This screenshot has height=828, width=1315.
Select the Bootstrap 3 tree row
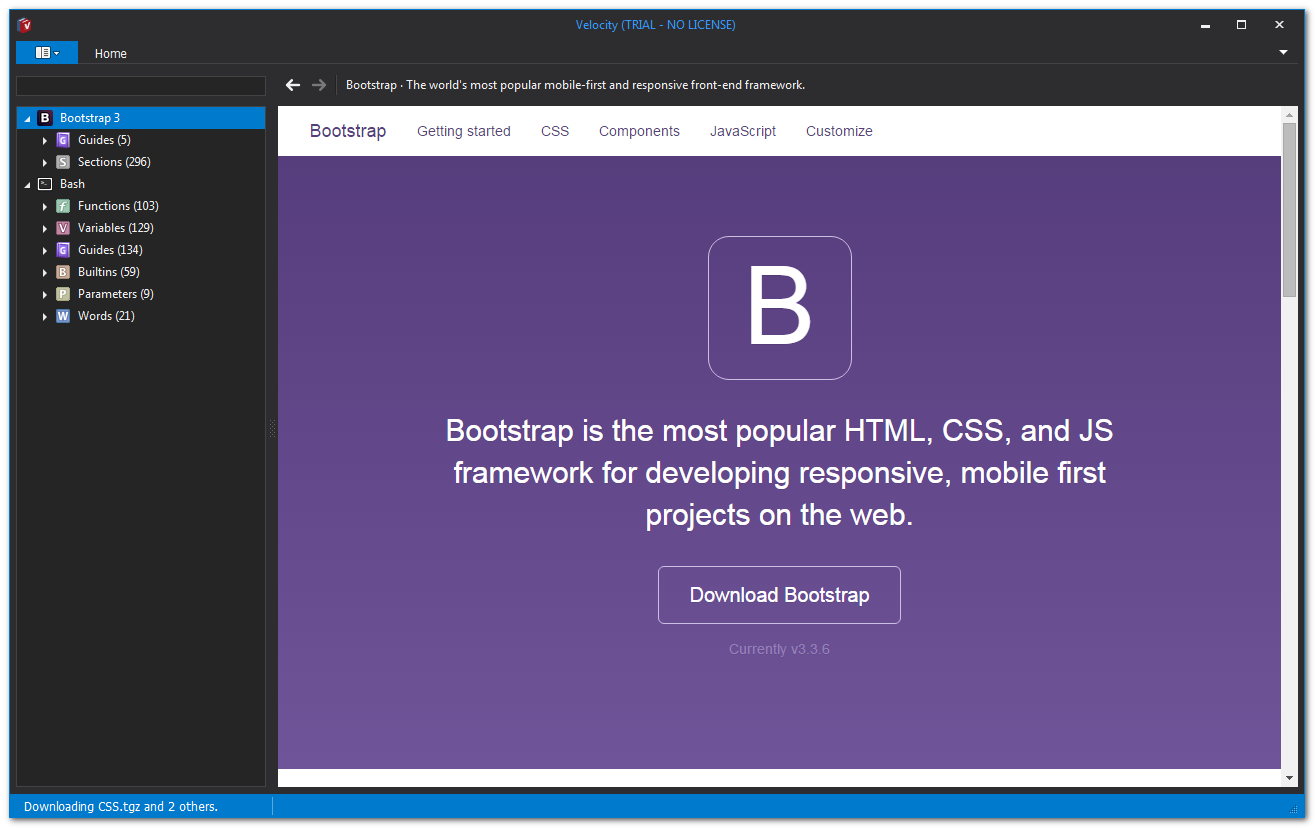[x=141, y=118]
